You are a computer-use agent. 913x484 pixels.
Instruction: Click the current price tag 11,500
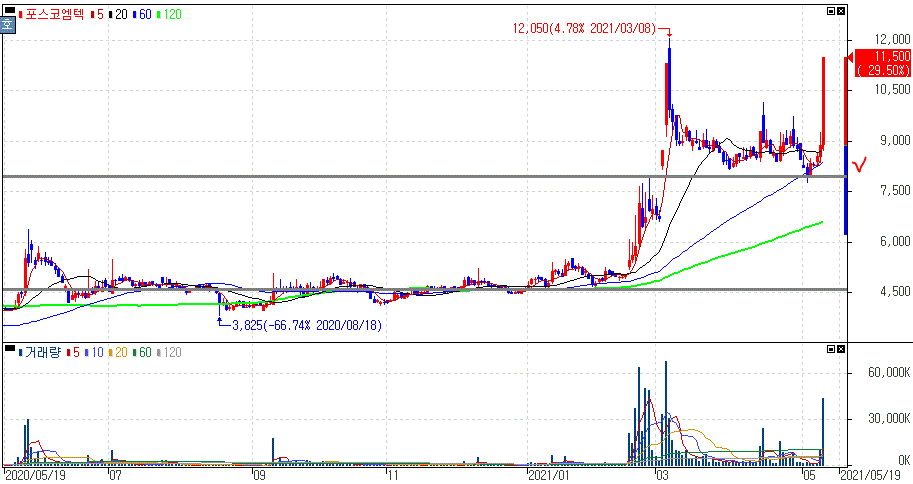[x=883, y=63]
